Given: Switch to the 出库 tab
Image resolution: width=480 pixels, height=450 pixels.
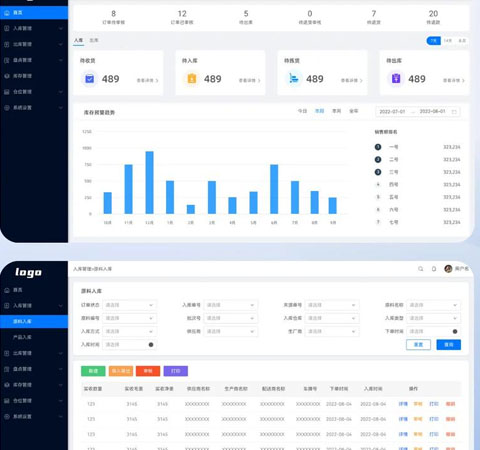Looking at the screenshot, I should (x=94, y=40).
